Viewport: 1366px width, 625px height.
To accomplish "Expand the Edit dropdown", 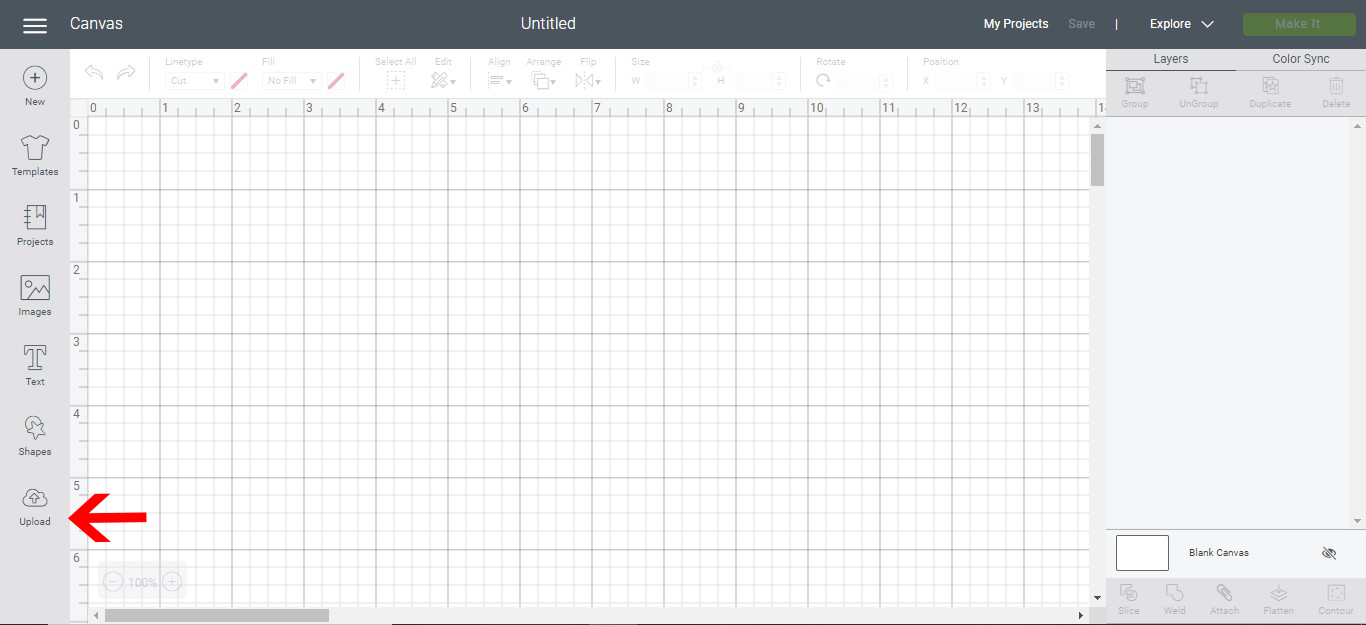I will click(x=443, y=81).
